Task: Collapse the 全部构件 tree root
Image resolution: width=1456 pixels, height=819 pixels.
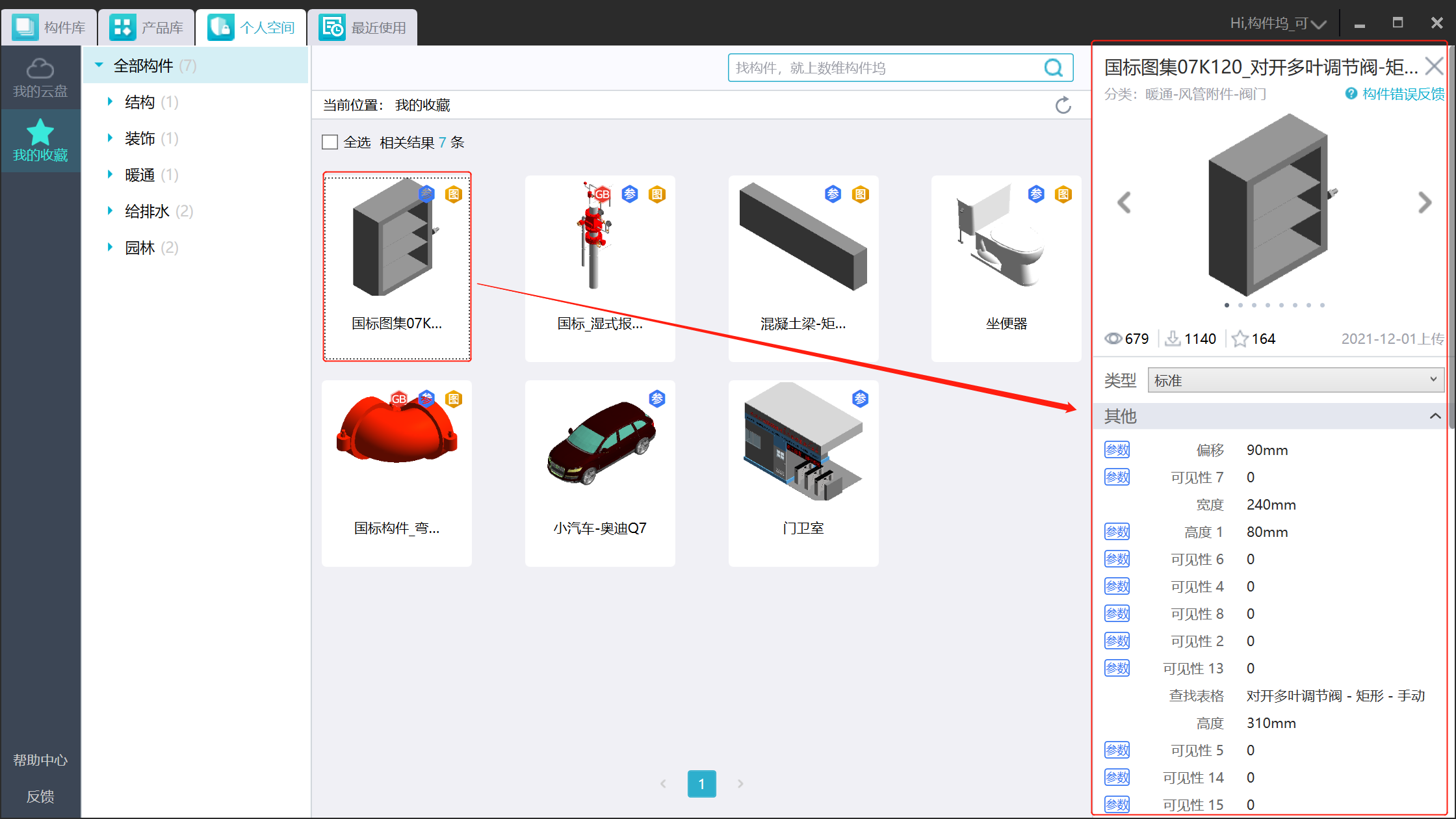Action: [99, 65]
